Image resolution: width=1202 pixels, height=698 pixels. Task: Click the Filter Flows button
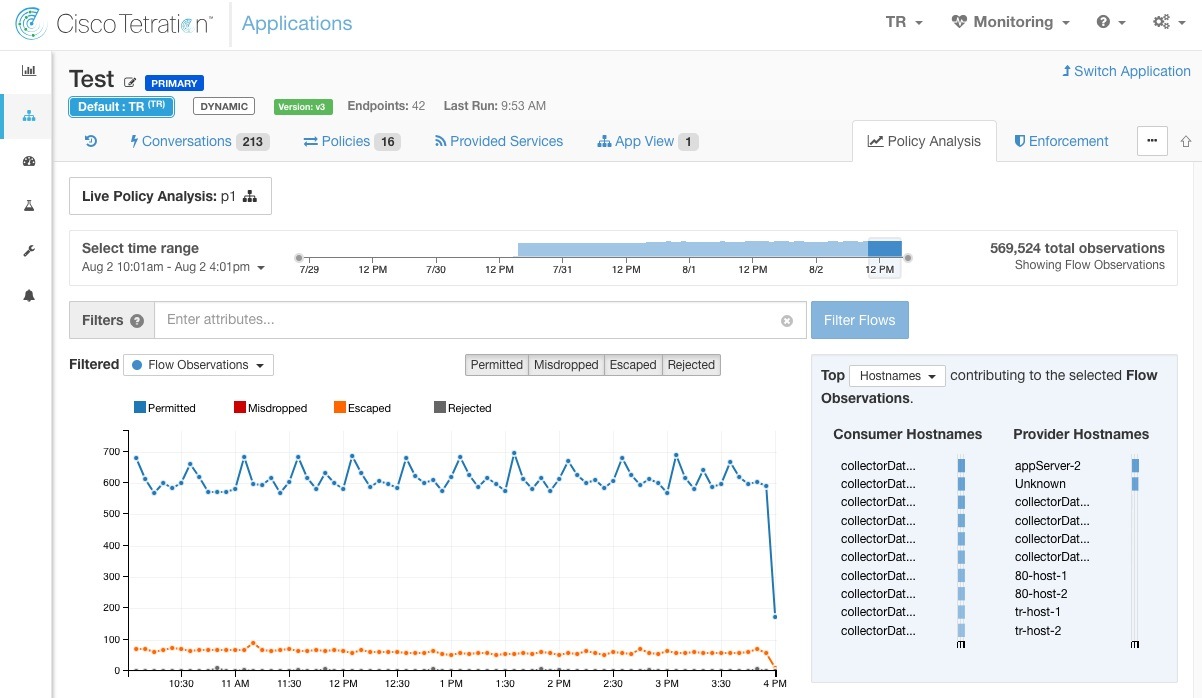(859, 320)
